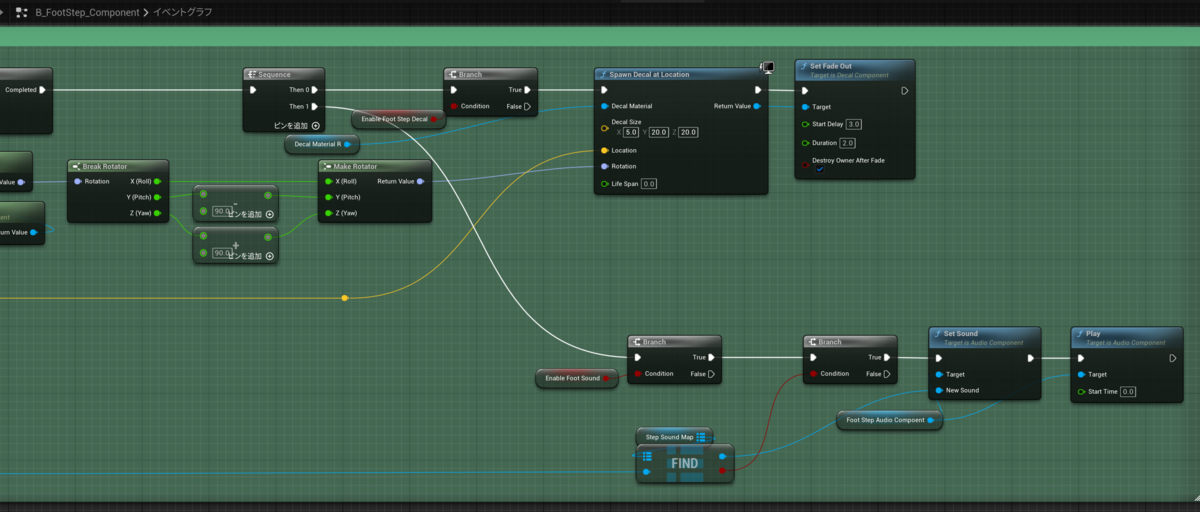Click Break Rotator's Rotation input pin
Image resolution: width=1200 pixels, height=512 pixels.
(78, 181)
